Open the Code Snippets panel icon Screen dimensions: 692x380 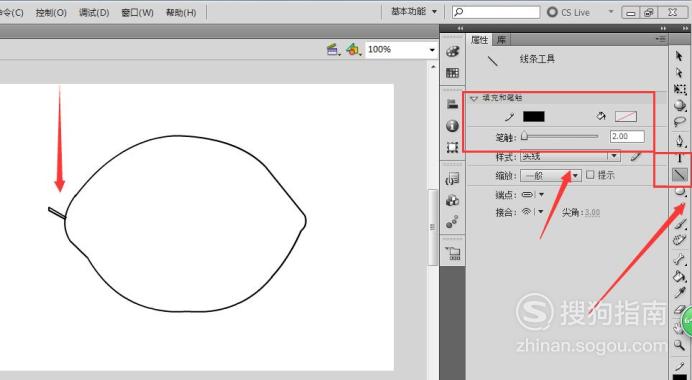[x=452, y=179]
